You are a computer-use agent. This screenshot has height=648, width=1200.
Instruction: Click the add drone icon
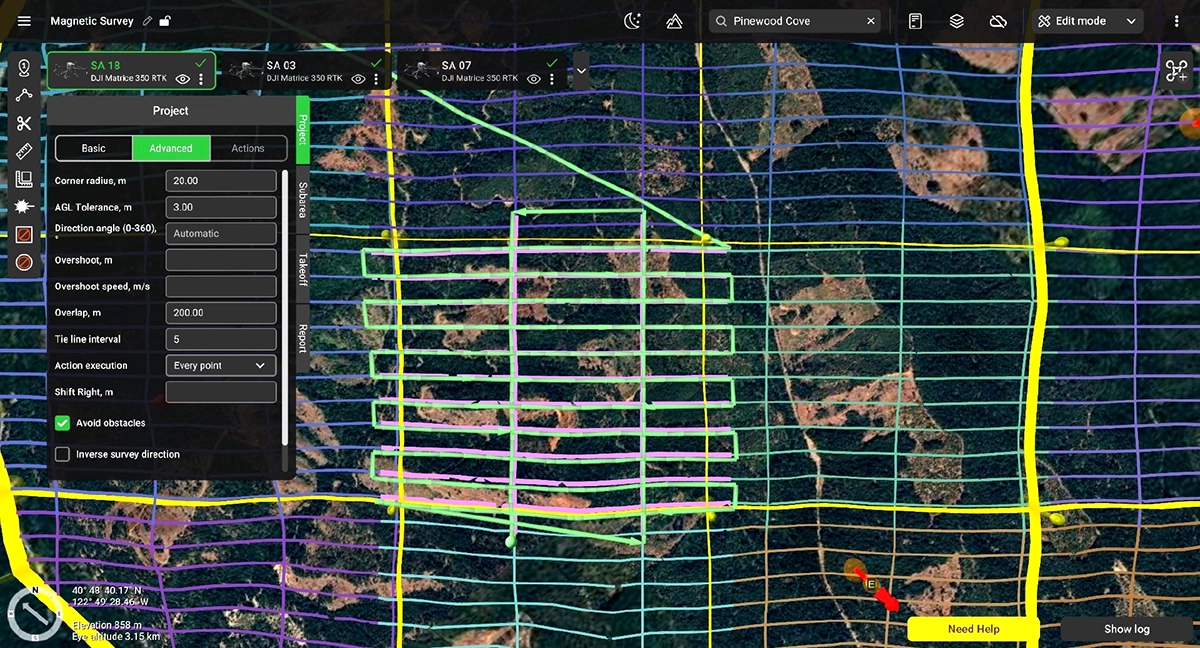(1176, 72)
